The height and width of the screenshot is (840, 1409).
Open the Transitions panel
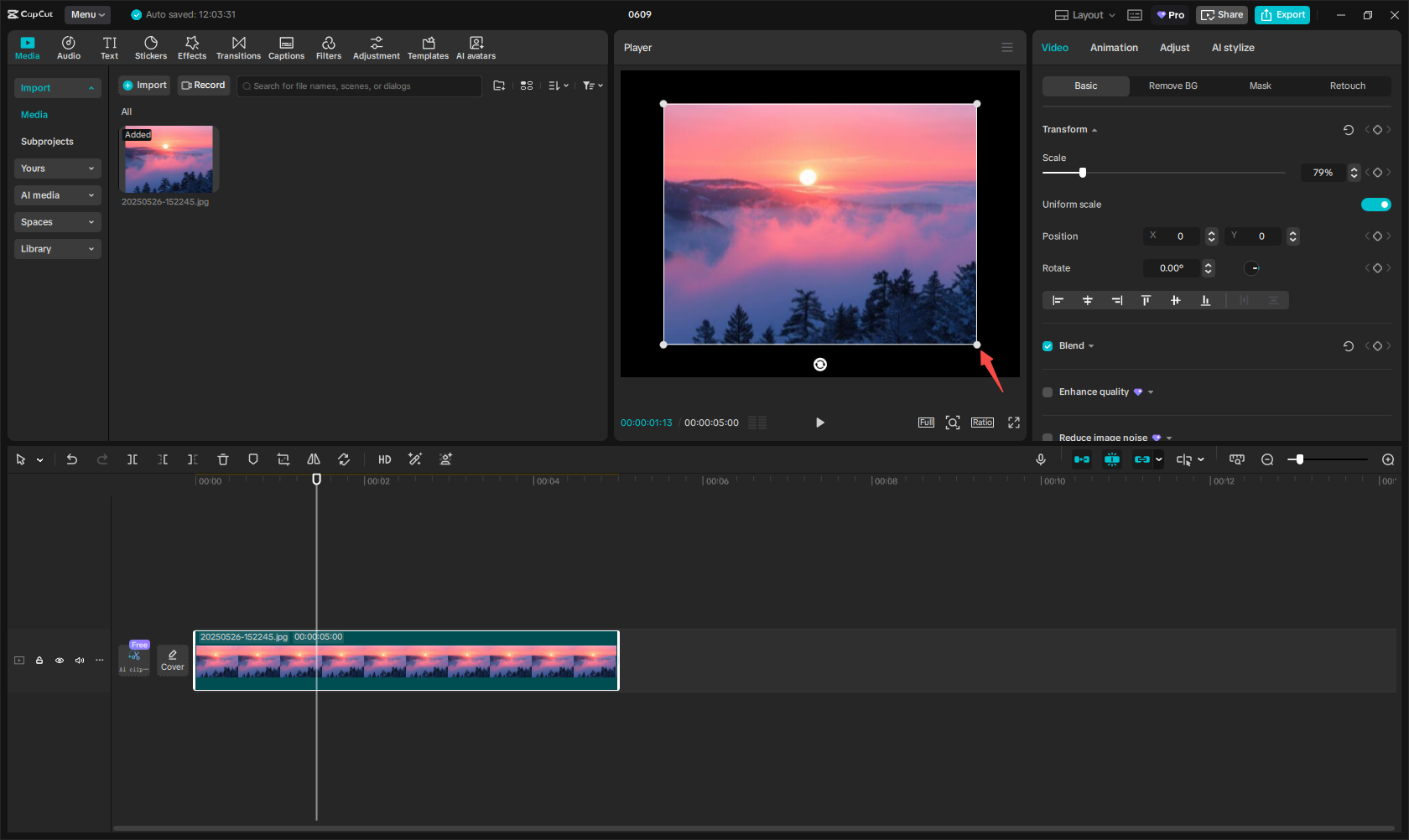[238, 47]
